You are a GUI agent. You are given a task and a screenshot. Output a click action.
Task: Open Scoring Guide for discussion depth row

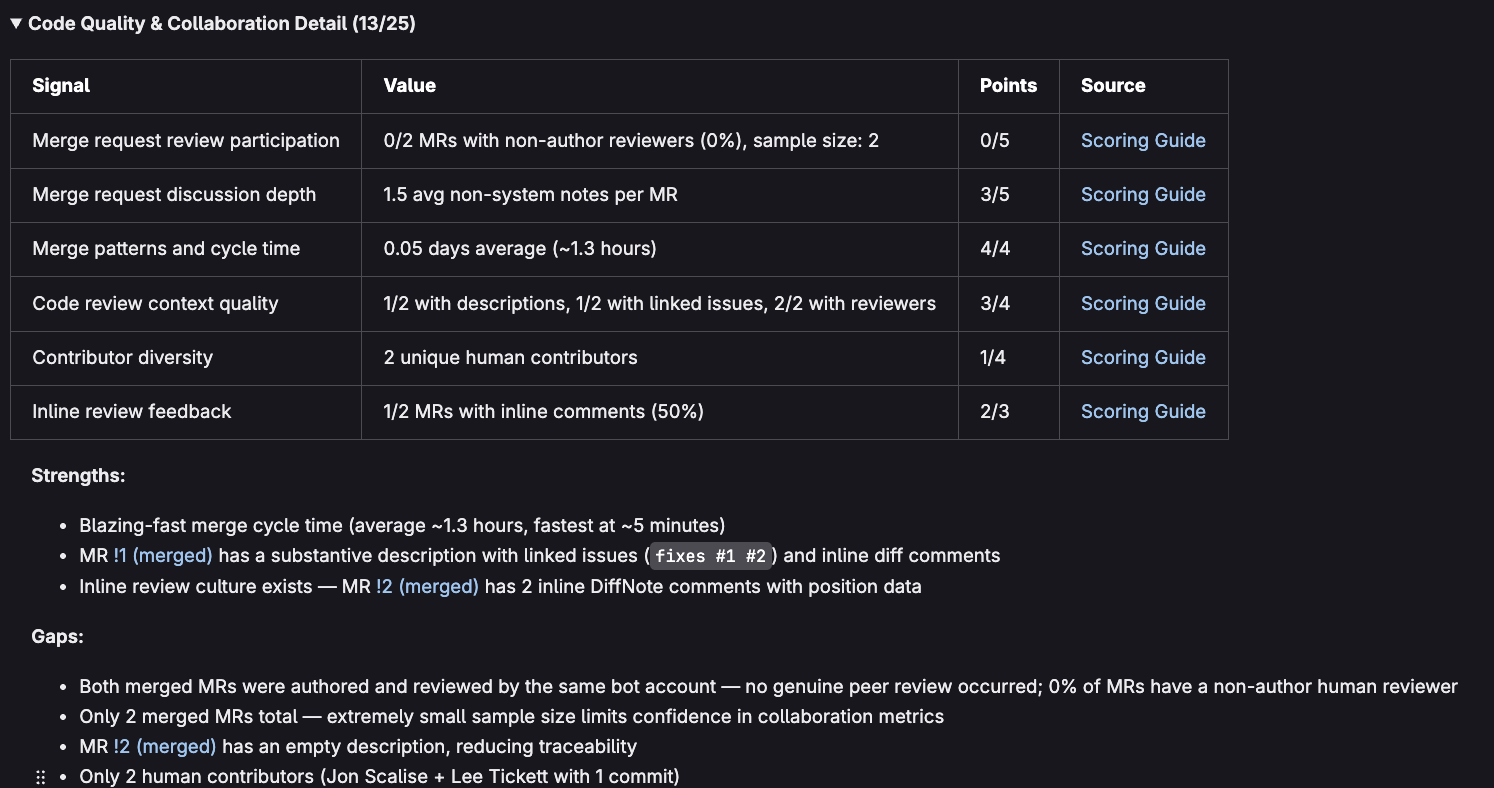pos(1143,195)
